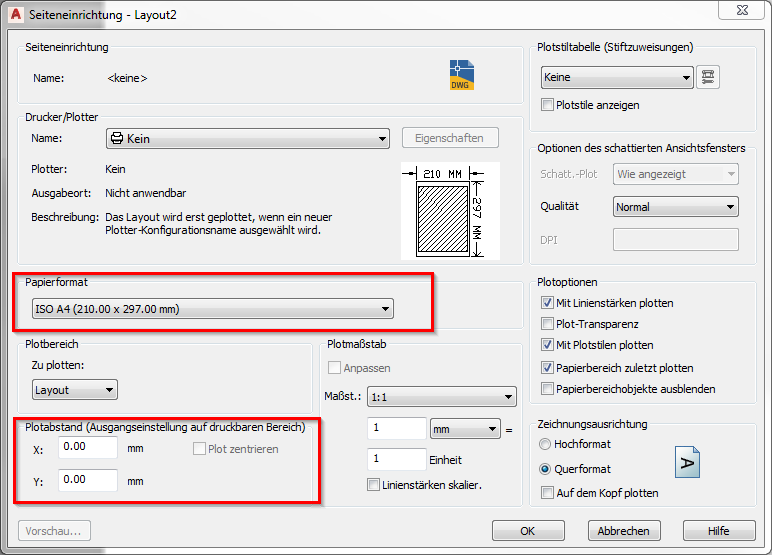
Task: Click the Abbrechen button
Action: pos(624,531)
